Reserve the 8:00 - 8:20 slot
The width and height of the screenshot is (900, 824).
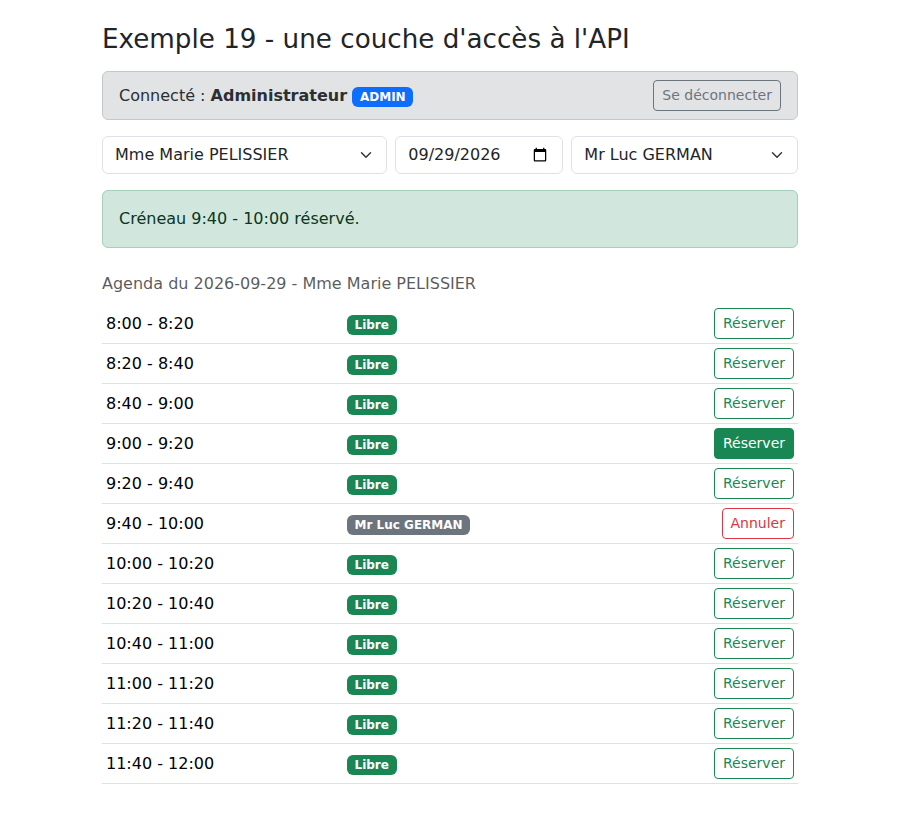(754, 324)
